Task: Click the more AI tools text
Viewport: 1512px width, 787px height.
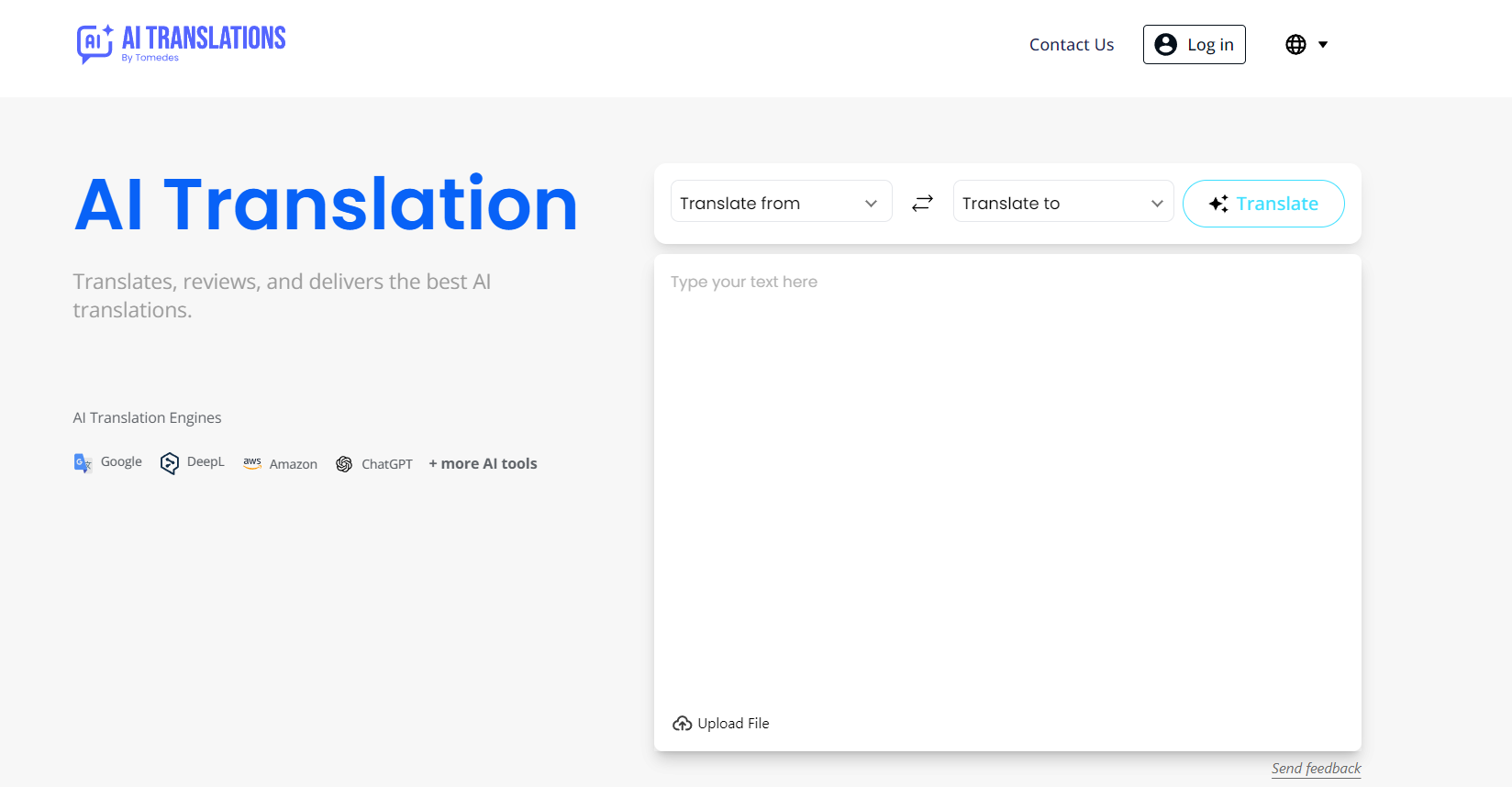Action: (x=484, y=464)
